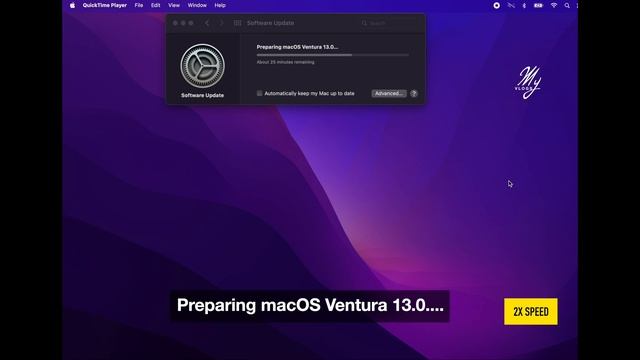Viewport: 640px width, 360px height.
Task: Click the help question mark button
Action: [413, 93]
